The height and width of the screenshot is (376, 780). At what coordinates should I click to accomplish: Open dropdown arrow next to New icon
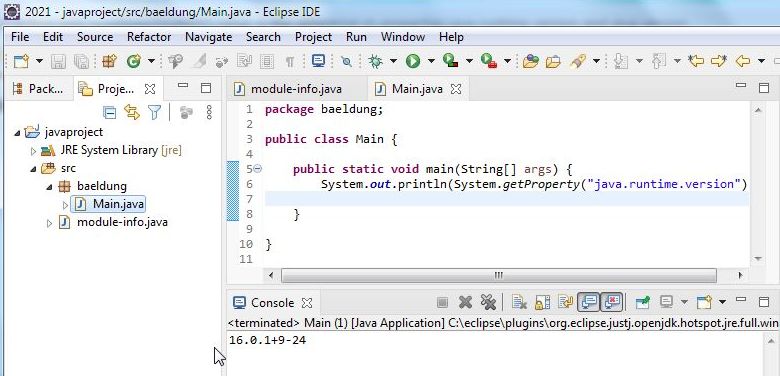tap(39, 62)
